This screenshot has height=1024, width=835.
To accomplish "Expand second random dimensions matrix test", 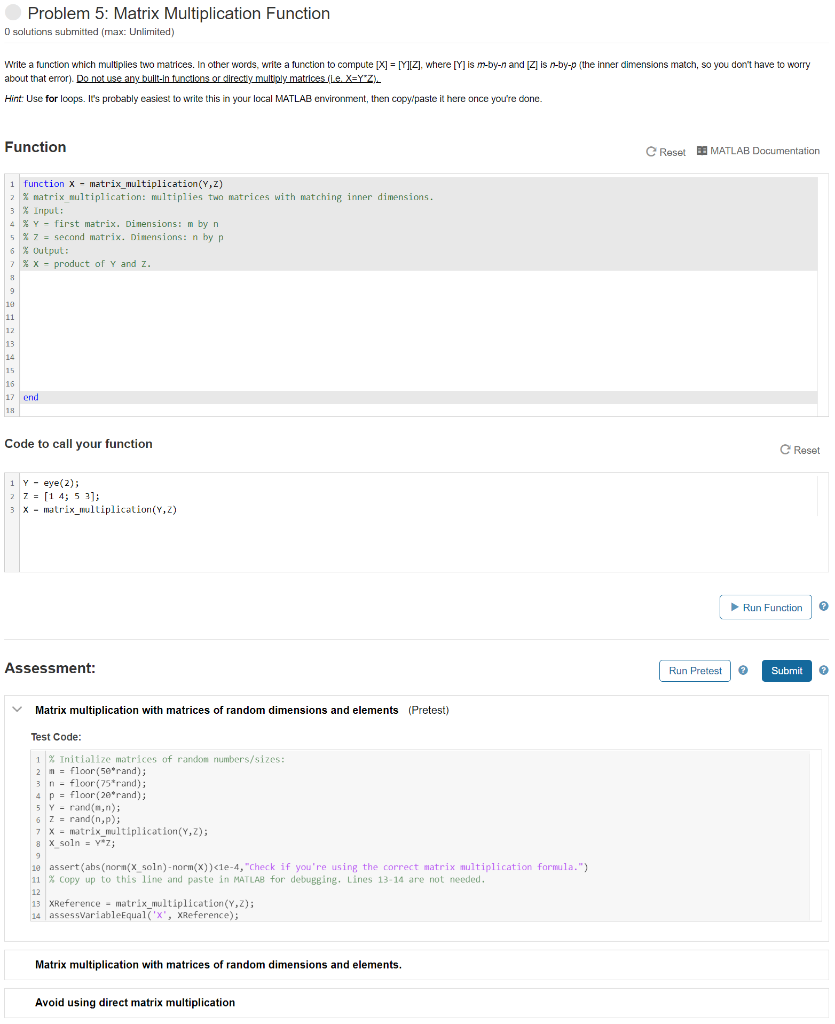I will [x=218, y=965].
